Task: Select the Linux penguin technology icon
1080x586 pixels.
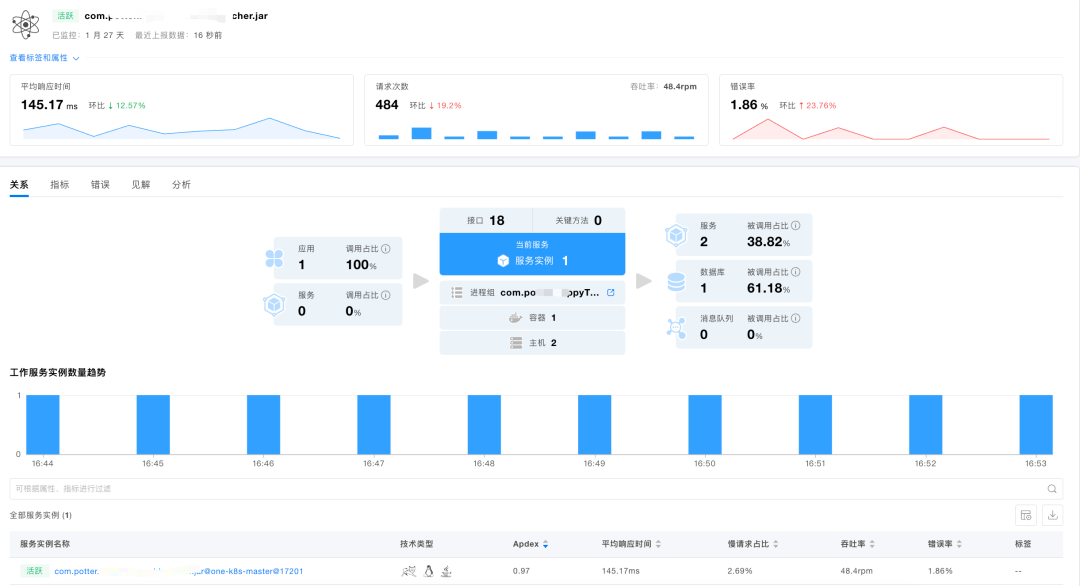Action: (427, 571)
